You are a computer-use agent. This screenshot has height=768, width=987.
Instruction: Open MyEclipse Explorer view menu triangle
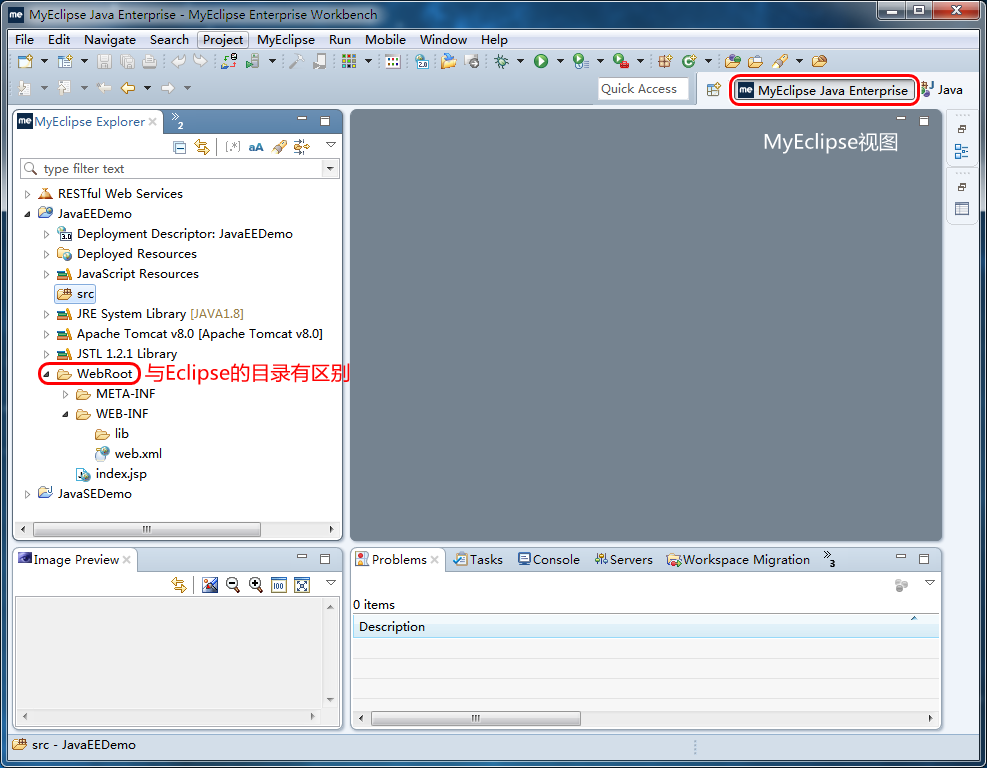click(330, 145)
